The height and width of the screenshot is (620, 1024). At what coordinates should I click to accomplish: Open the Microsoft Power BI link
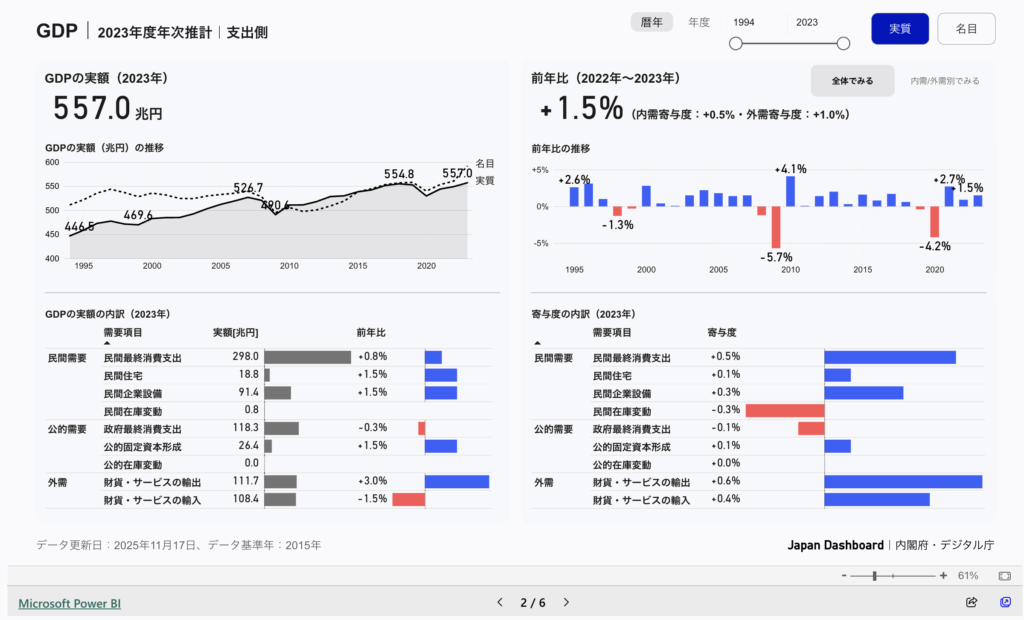click(x=69, y=603)
